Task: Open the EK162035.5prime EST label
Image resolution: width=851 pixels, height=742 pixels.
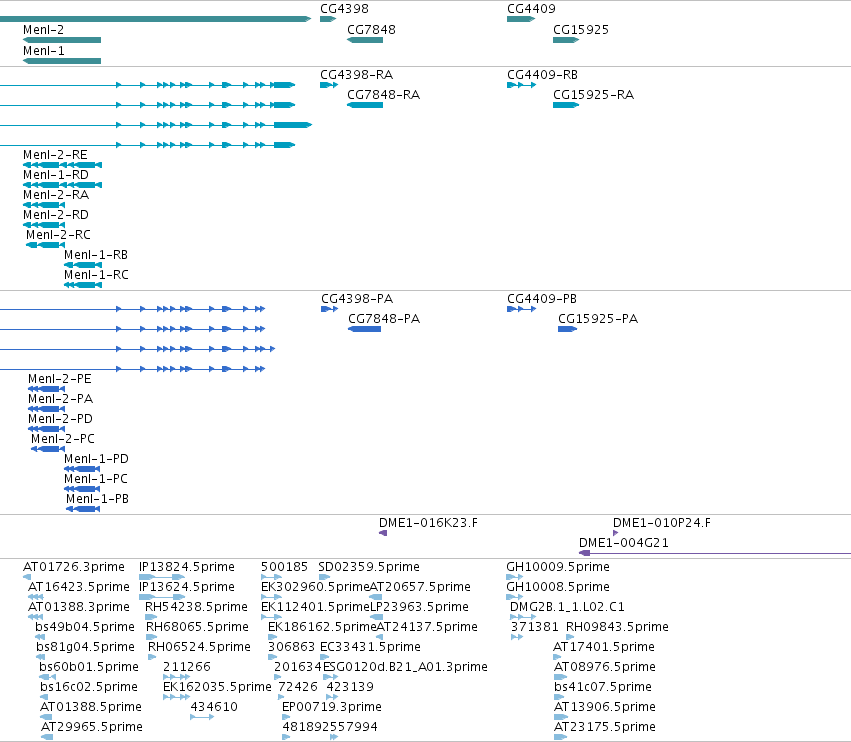Action: click(217, 687)
